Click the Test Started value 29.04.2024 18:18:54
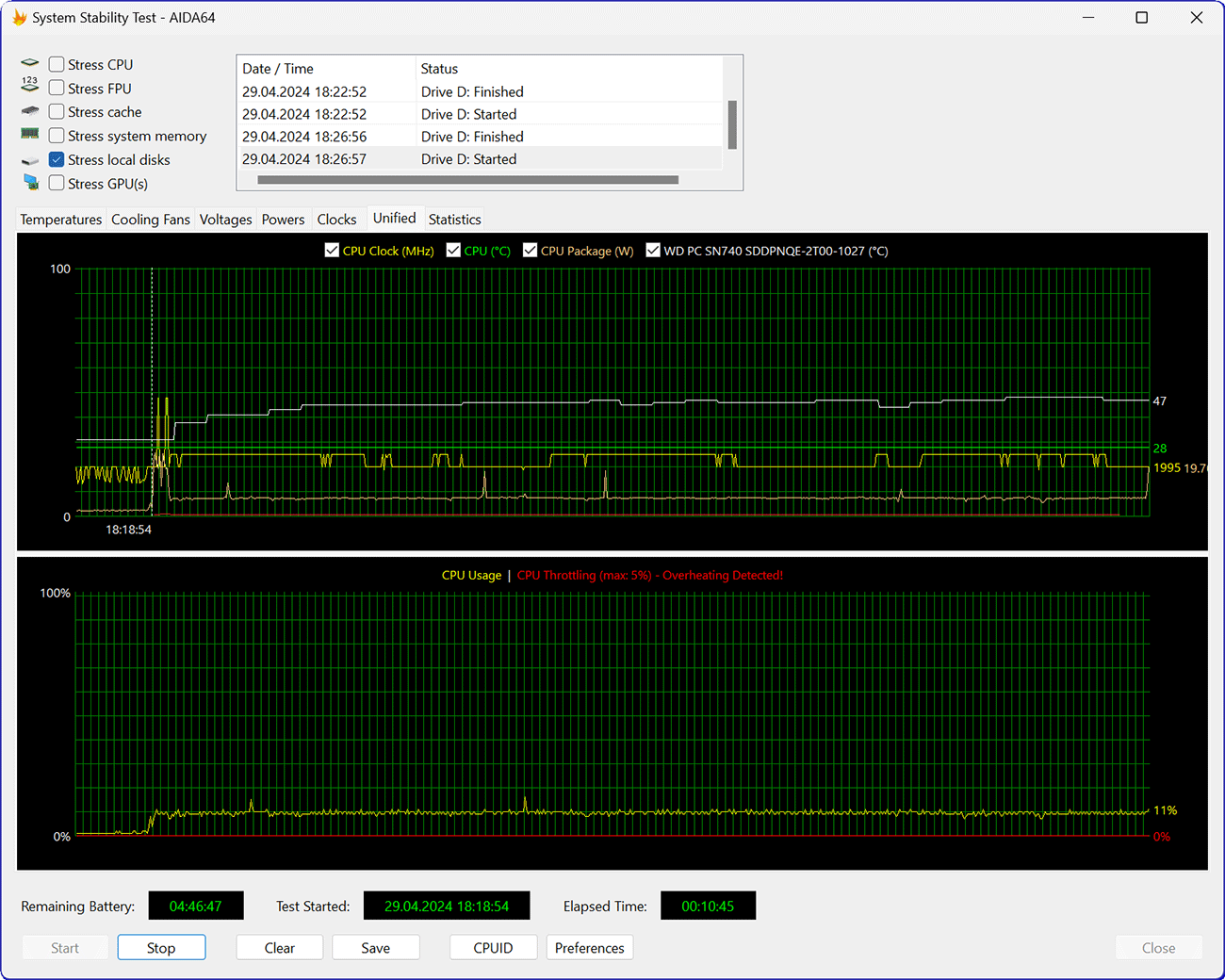Screen dimensions: 1225x980 (447, 906)
